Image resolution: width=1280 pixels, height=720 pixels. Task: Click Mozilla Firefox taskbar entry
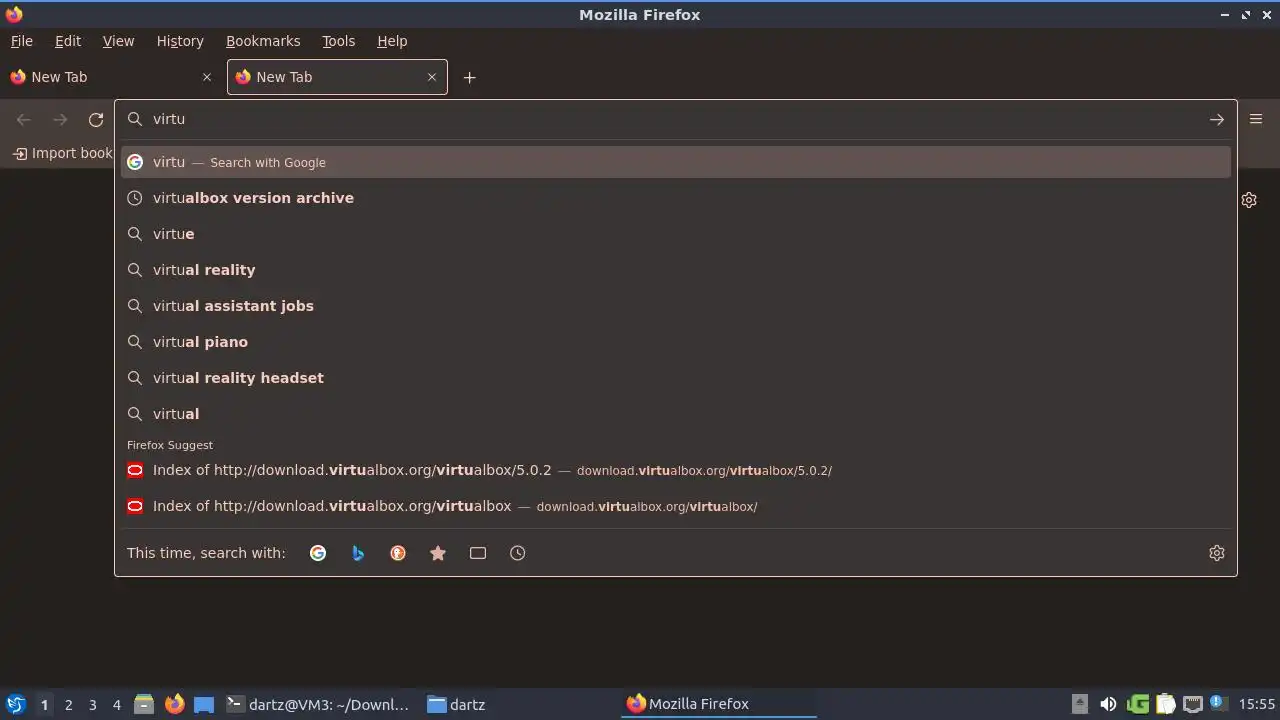720,704
